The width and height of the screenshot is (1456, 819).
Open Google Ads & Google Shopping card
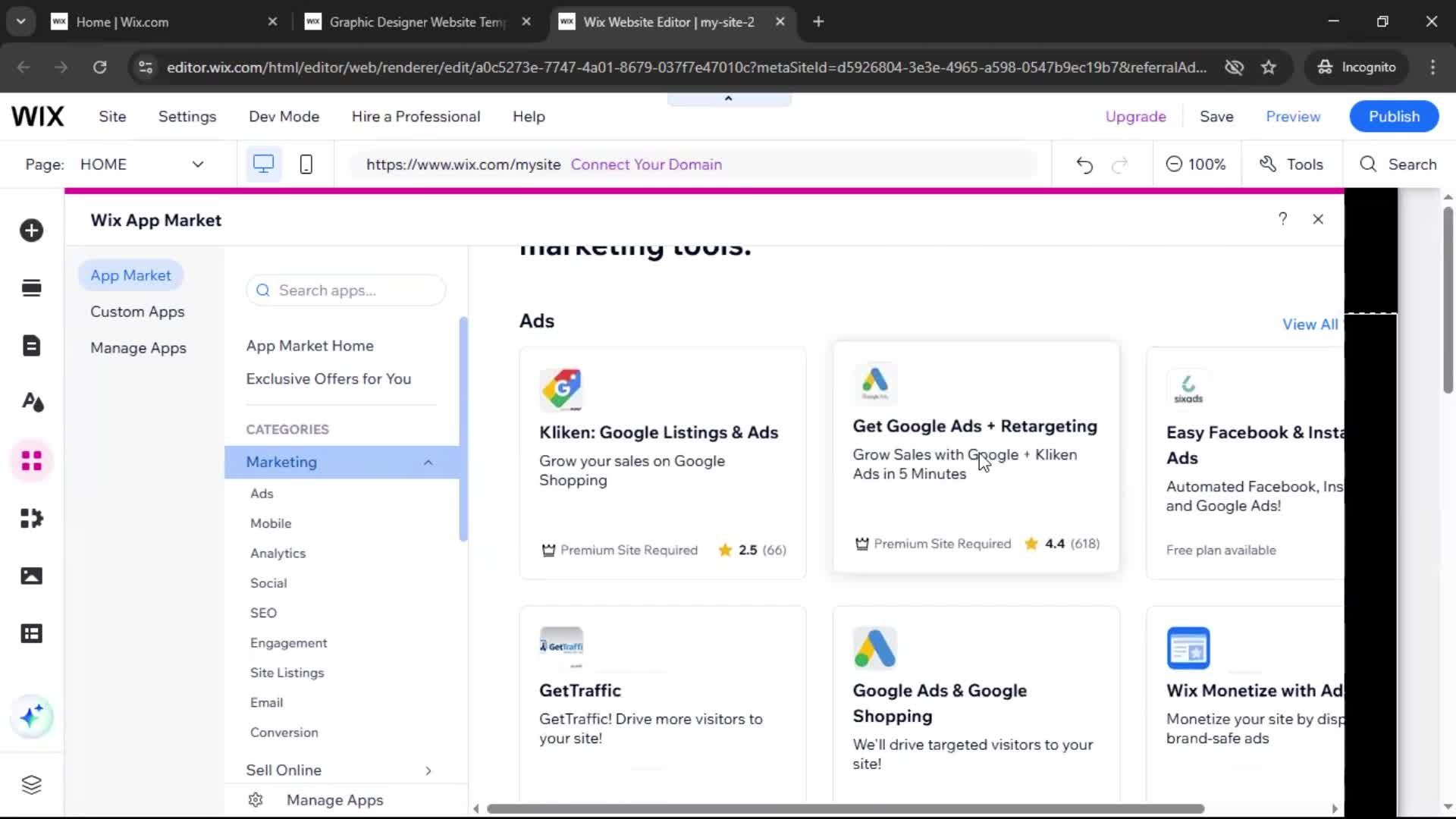tap(976, 703)
